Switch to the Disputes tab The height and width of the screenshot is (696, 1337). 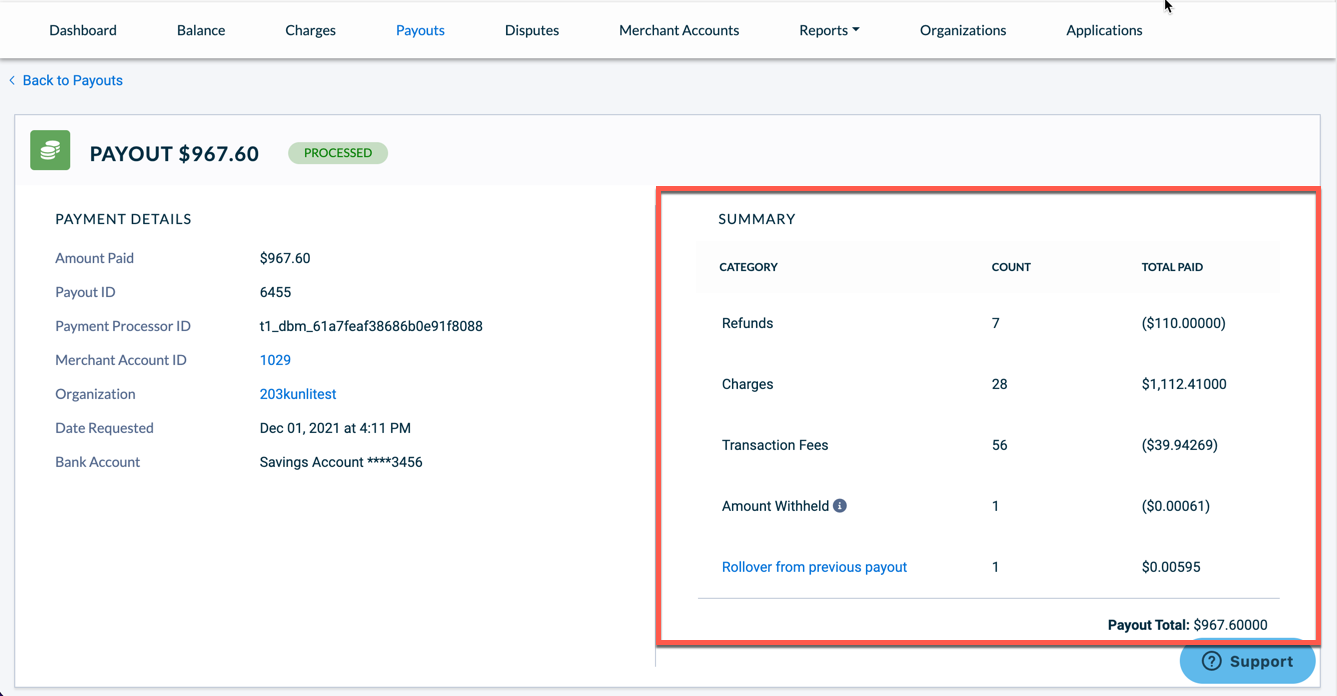(x=531, y=30)
